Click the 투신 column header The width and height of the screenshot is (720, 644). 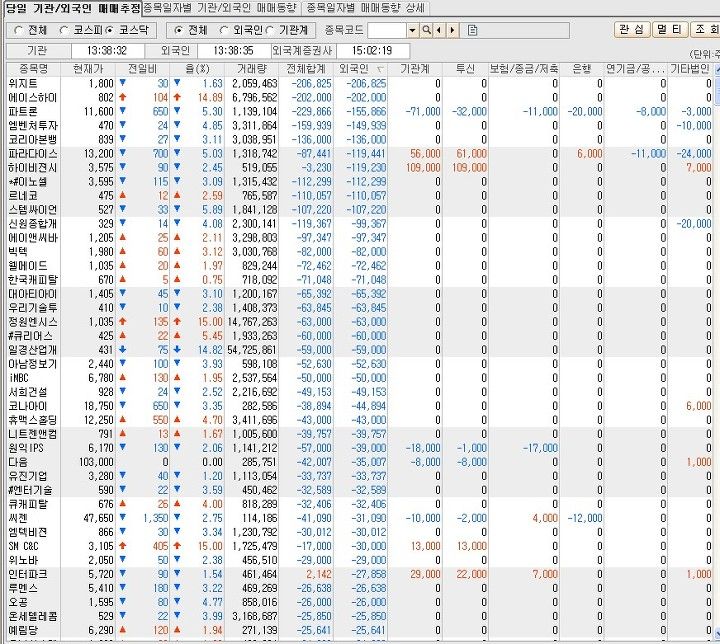click(x=465, y=69)
